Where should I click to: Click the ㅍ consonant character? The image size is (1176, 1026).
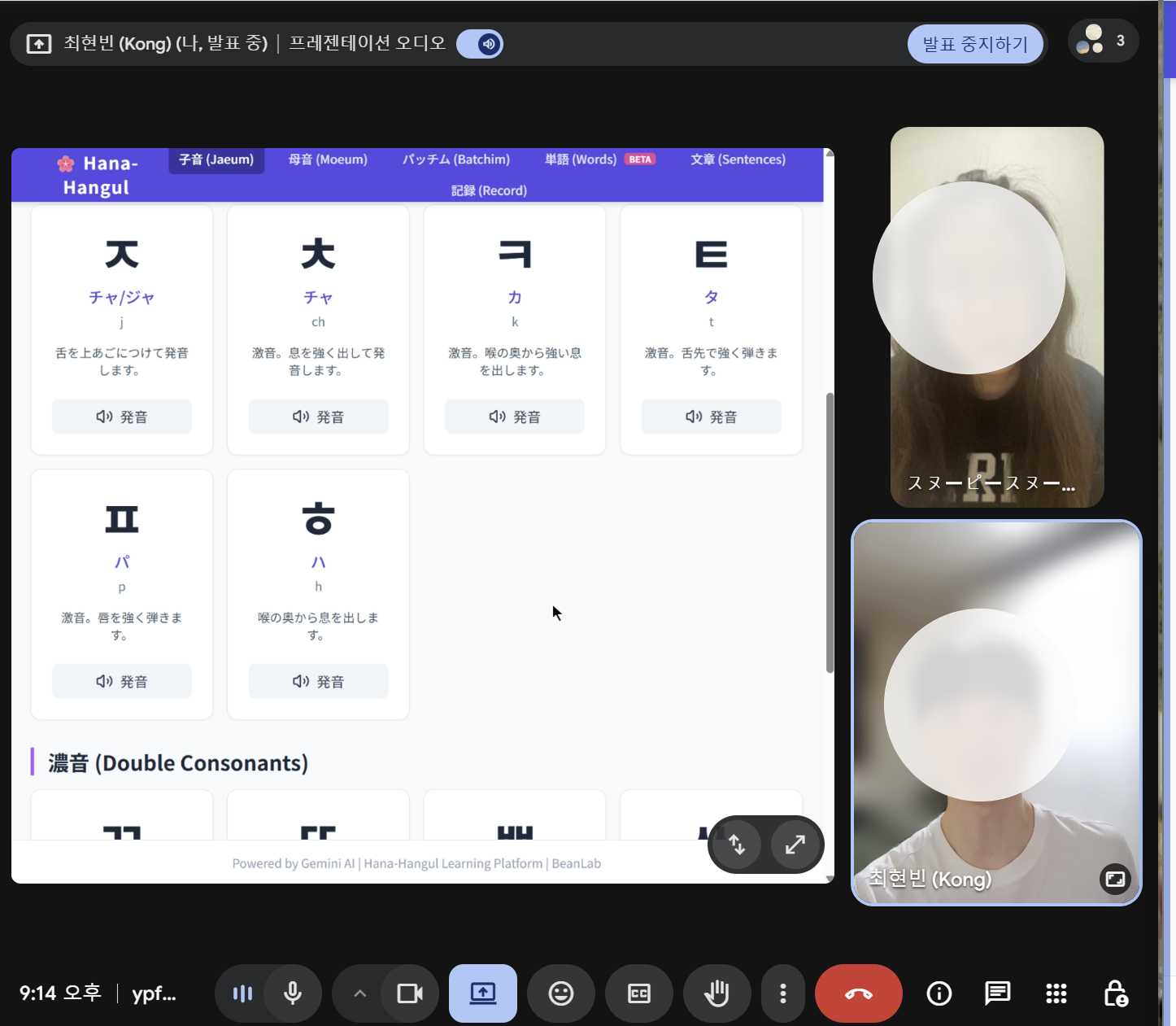coord(122,519)
